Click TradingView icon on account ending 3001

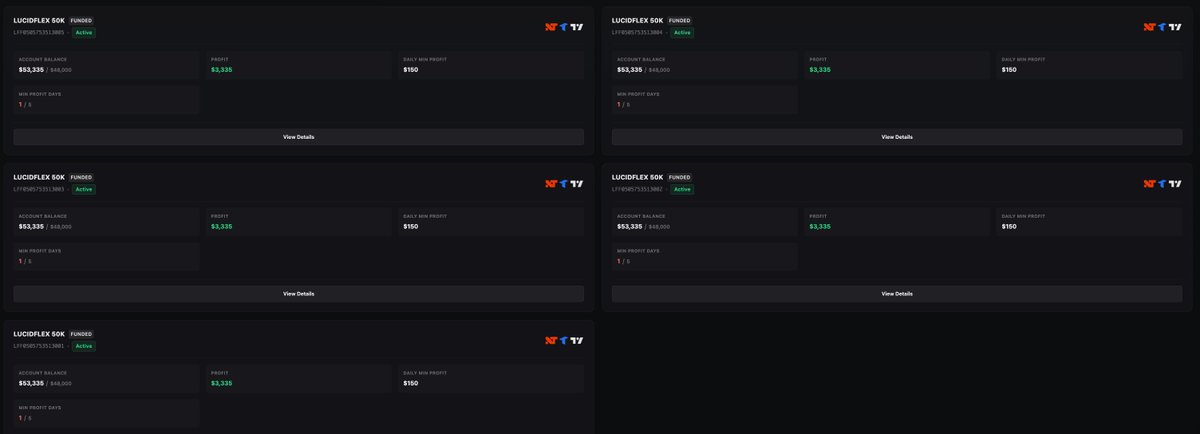[x=577, y=340]
